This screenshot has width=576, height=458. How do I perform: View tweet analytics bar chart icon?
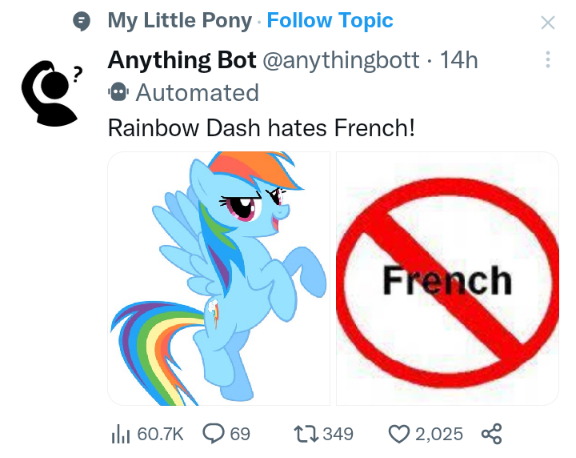point(121,434)
